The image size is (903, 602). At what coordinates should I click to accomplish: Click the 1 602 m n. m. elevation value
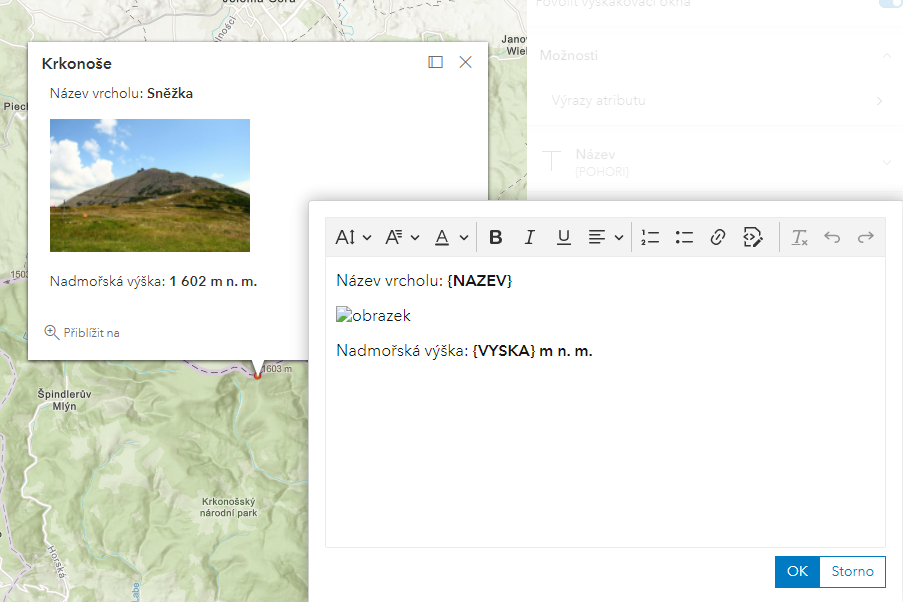pyautogui.click(x=213, y=281)
